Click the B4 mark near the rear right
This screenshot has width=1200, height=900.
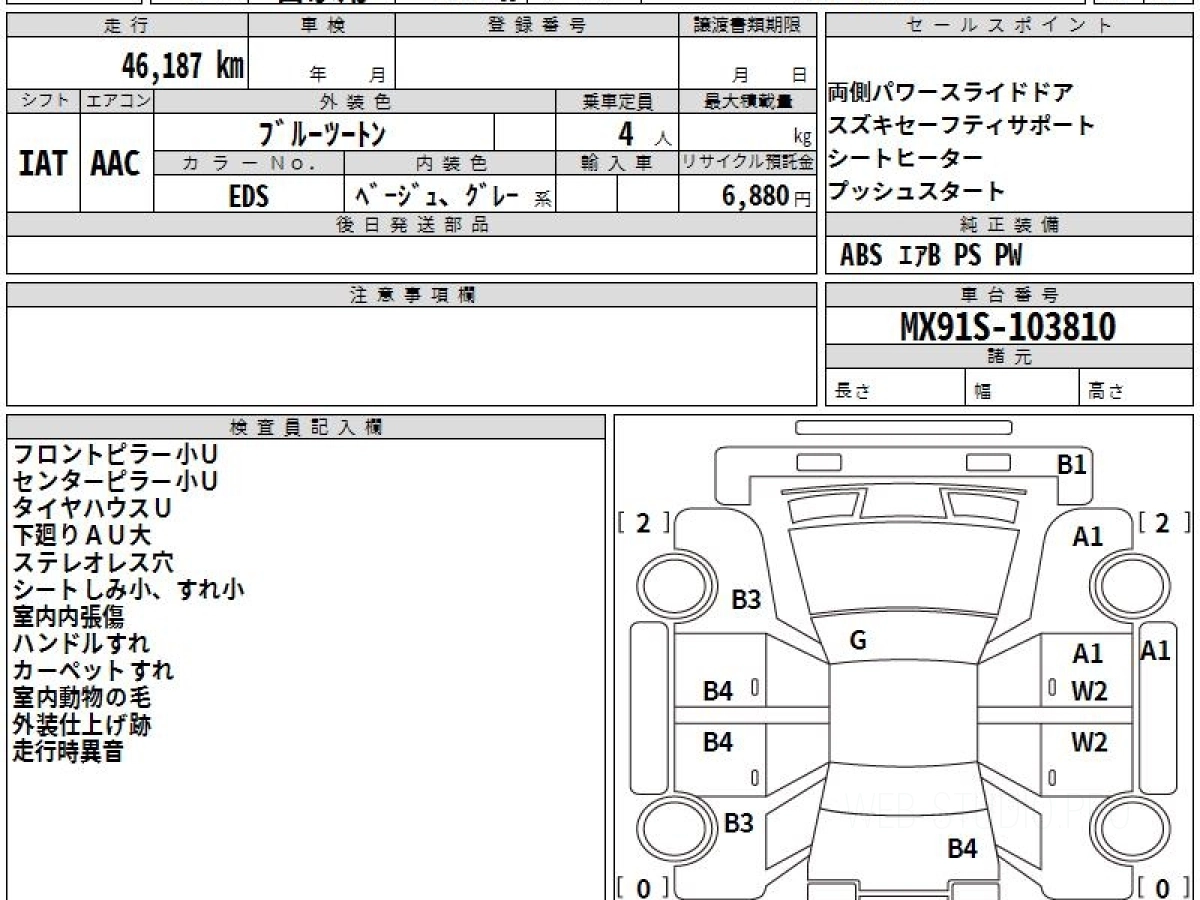click(961, 849)
